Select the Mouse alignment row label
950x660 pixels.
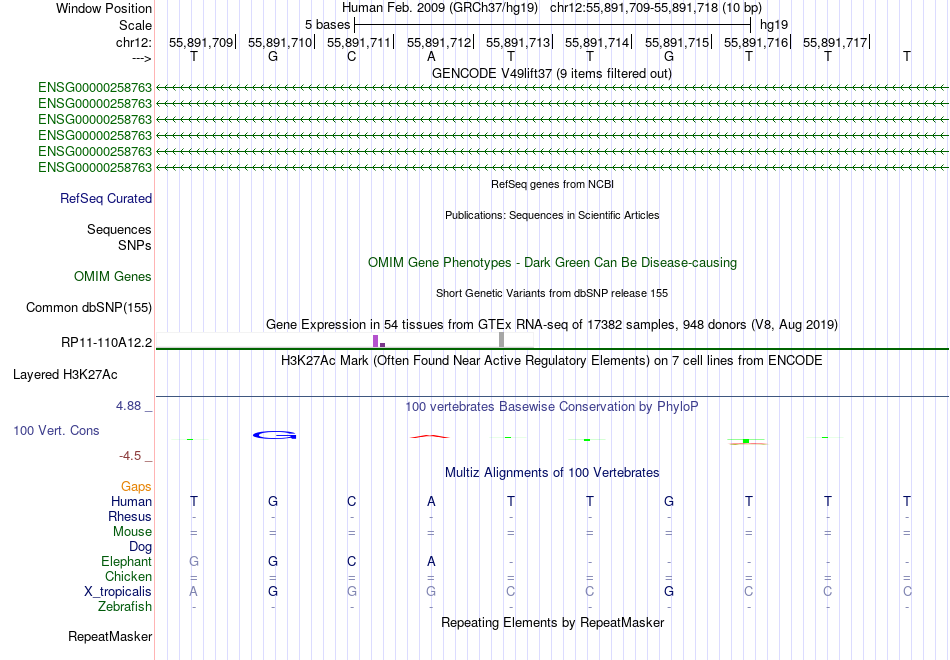132,532
